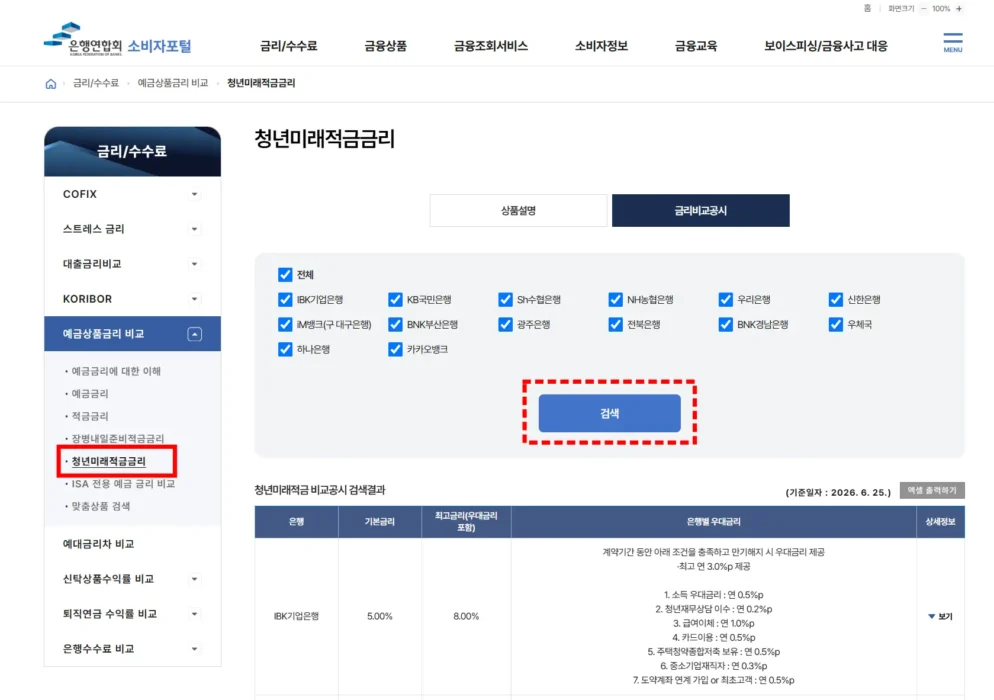Decrease screen size with minus icon

[924, 8]
